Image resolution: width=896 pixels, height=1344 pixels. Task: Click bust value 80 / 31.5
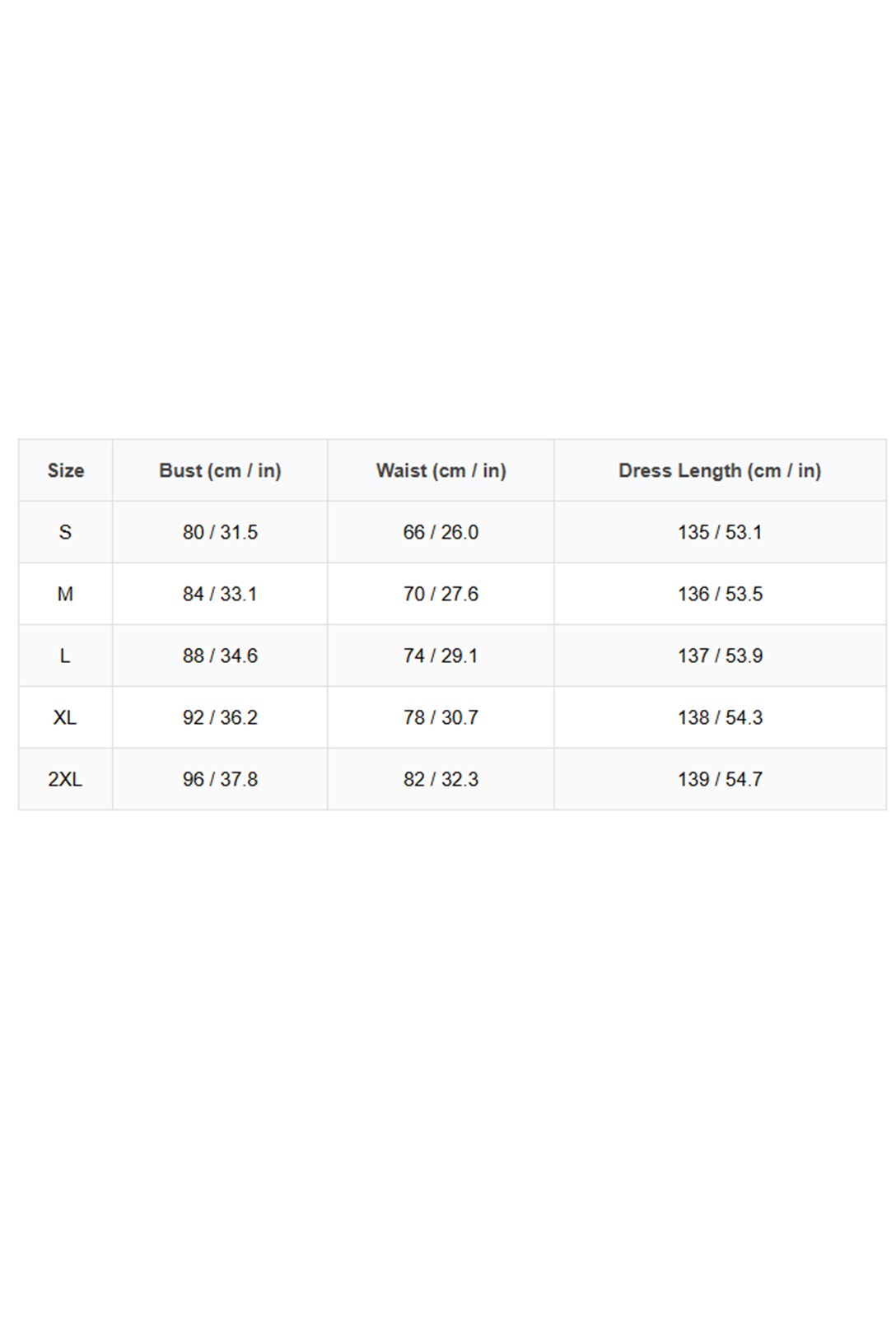[x=220, y=532]
